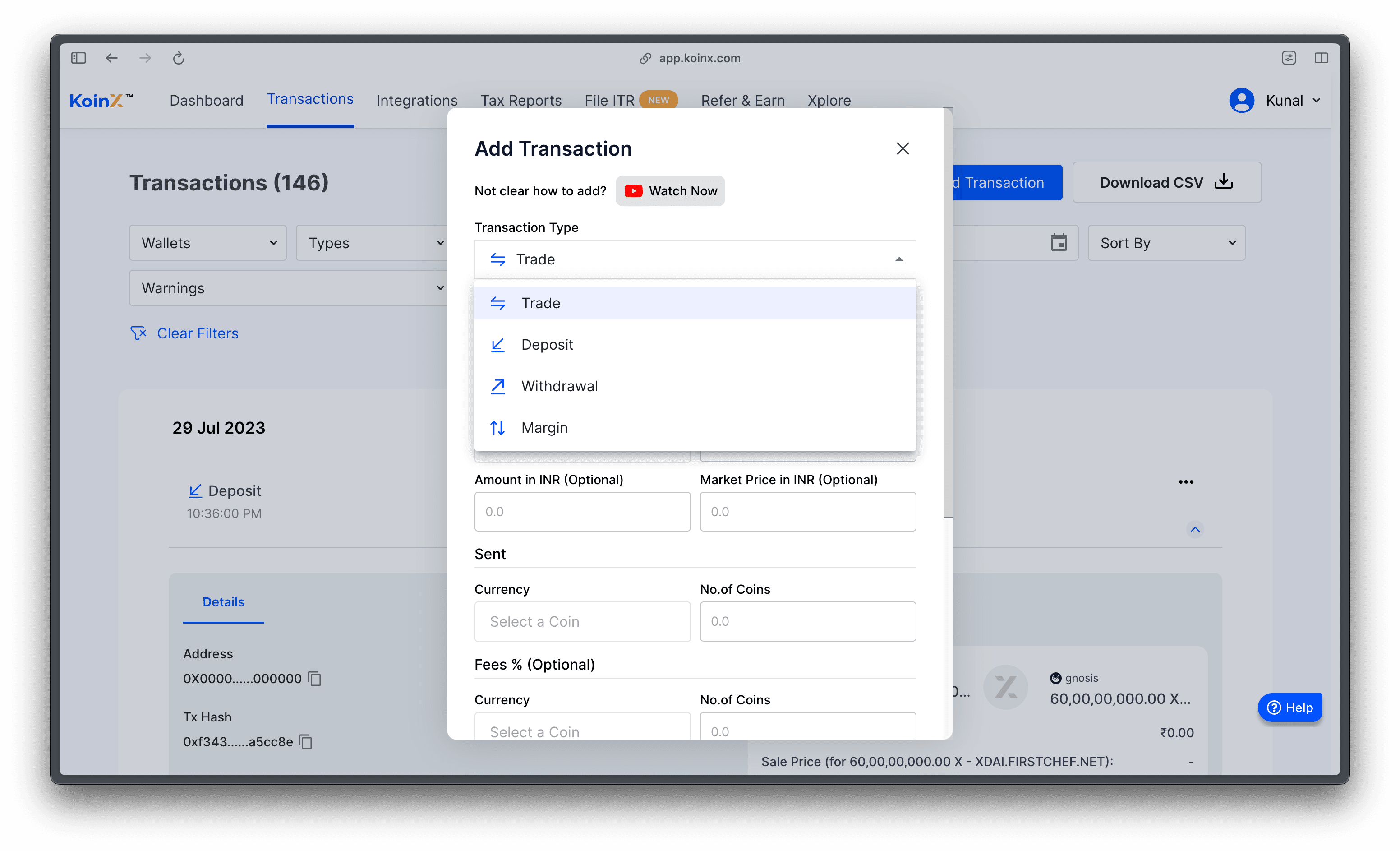Image resolution: width=1400 pixels, height=851 pixels.
Task: Switch to the Transactions tab
Action: (310, 99)
